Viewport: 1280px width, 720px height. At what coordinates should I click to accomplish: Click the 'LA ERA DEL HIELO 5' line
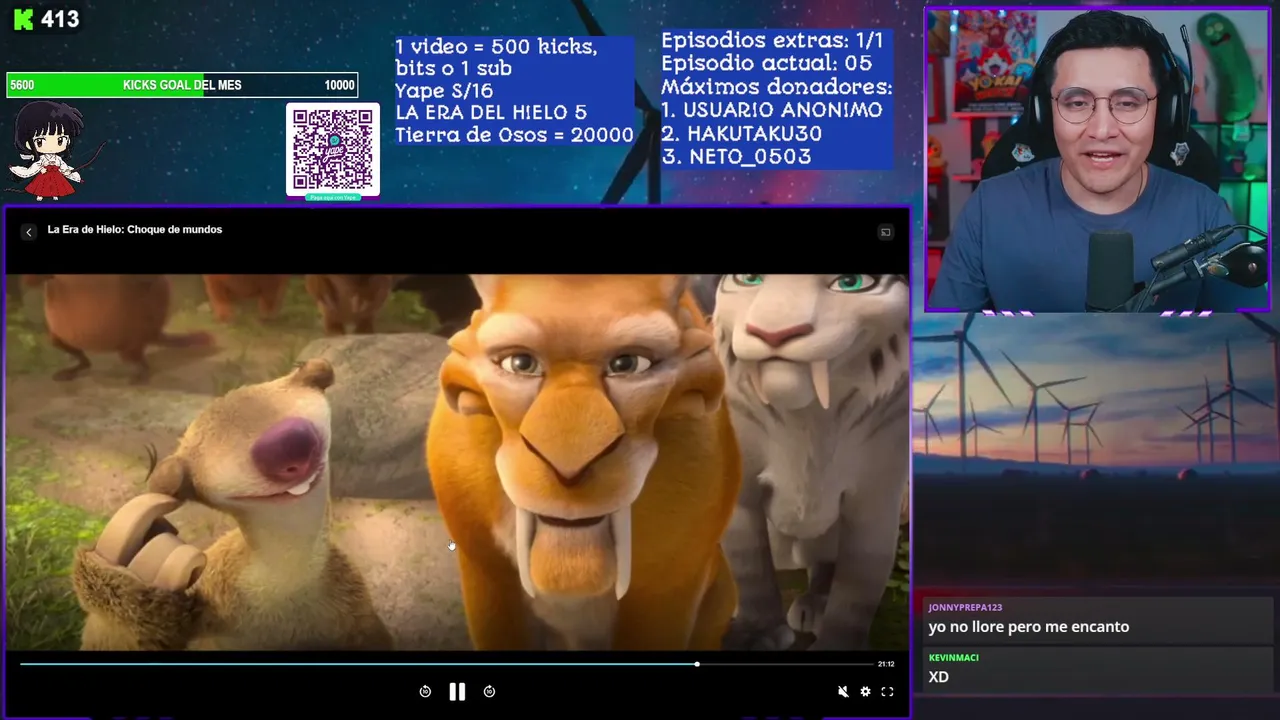pos(491,113)
